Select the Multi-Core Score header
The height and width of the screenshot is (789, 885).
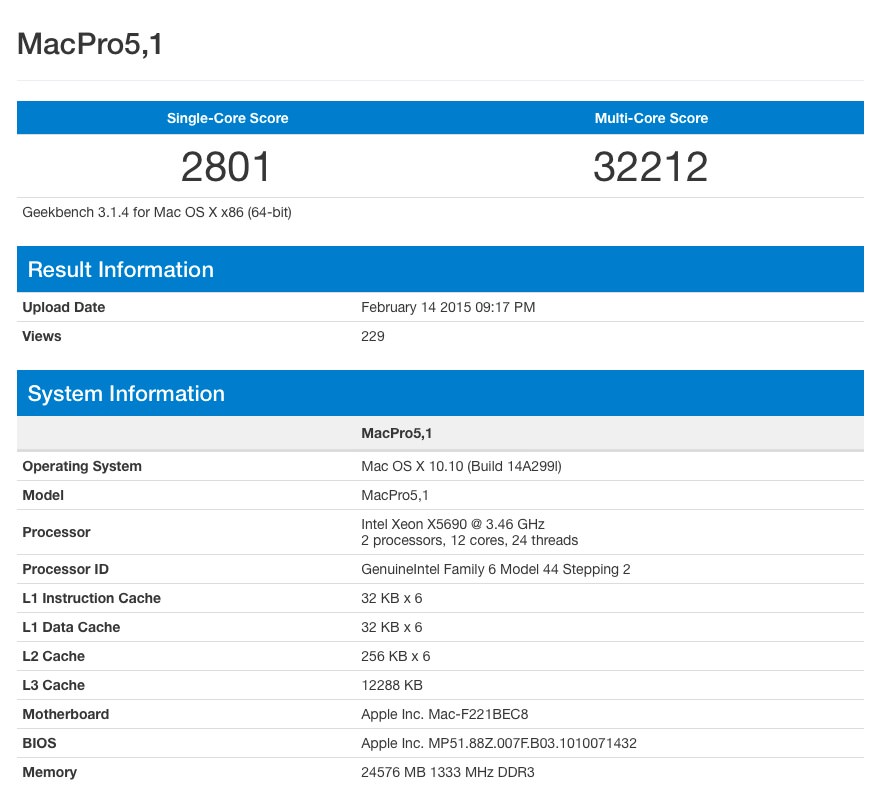(651, 118)
